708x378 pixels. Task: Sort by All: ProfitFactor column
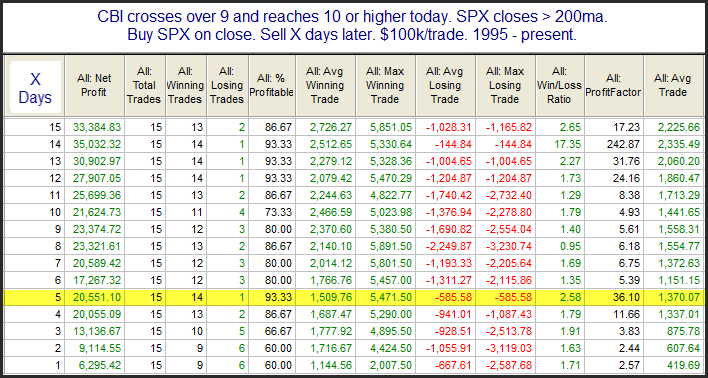(614, 85)
